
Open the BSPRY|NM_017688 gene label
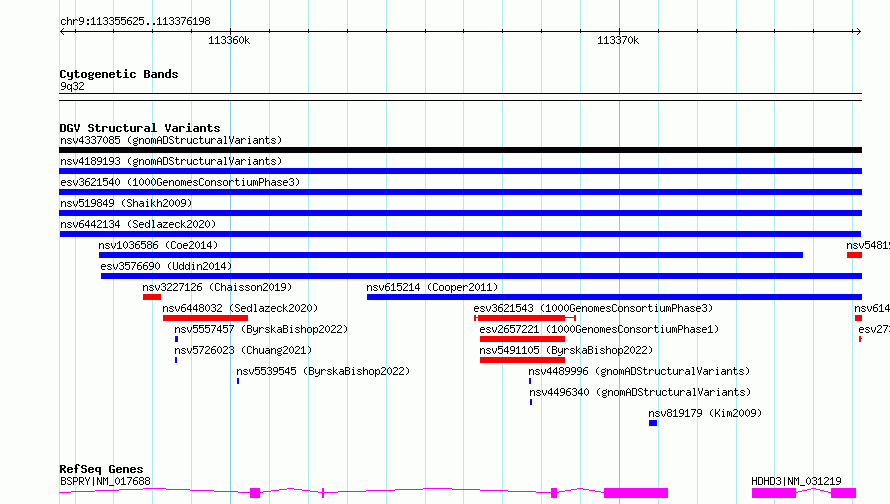(x=106, y=481)
